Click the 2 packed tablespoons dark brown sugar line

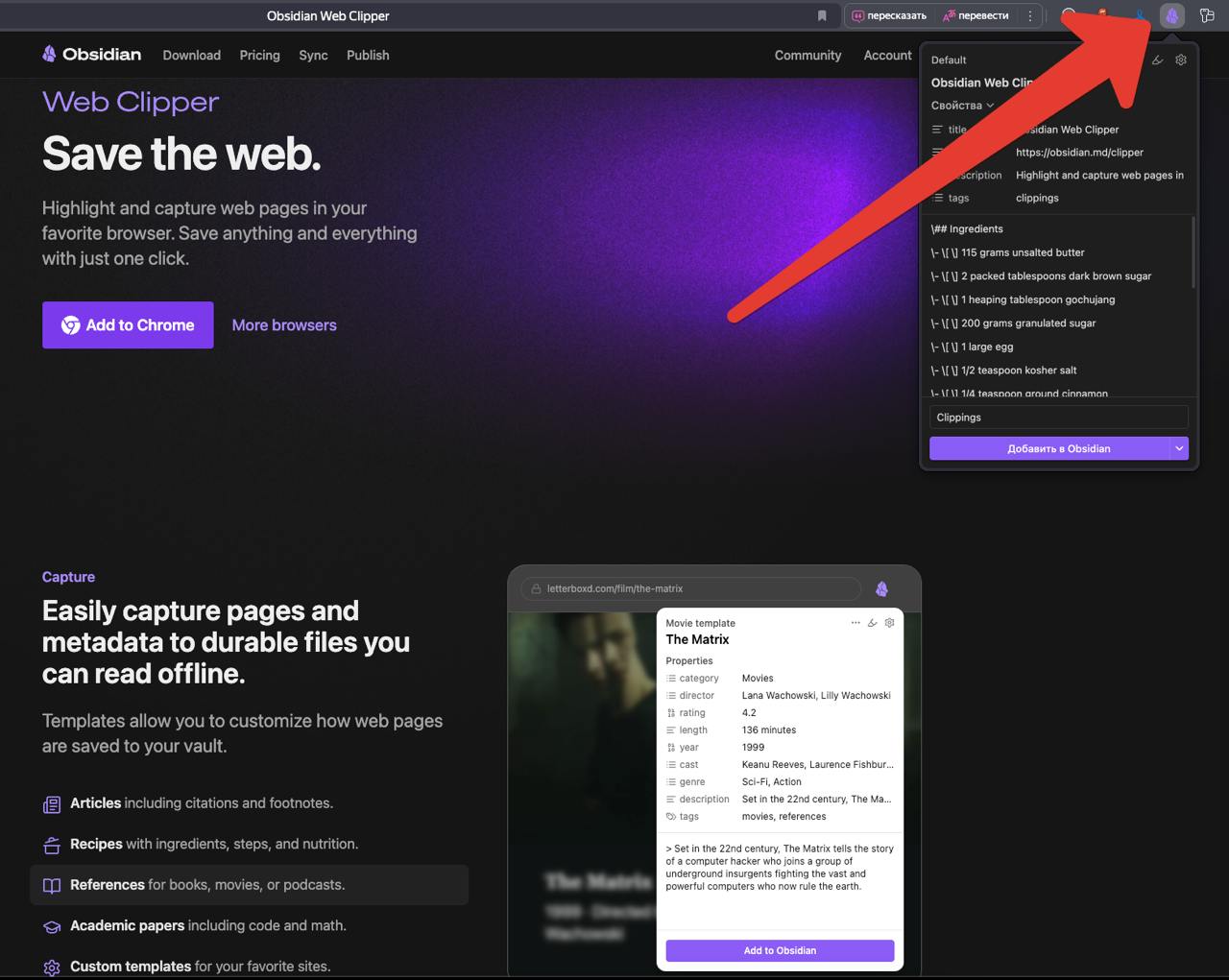pyautogui.click(x=1041, y=276)
